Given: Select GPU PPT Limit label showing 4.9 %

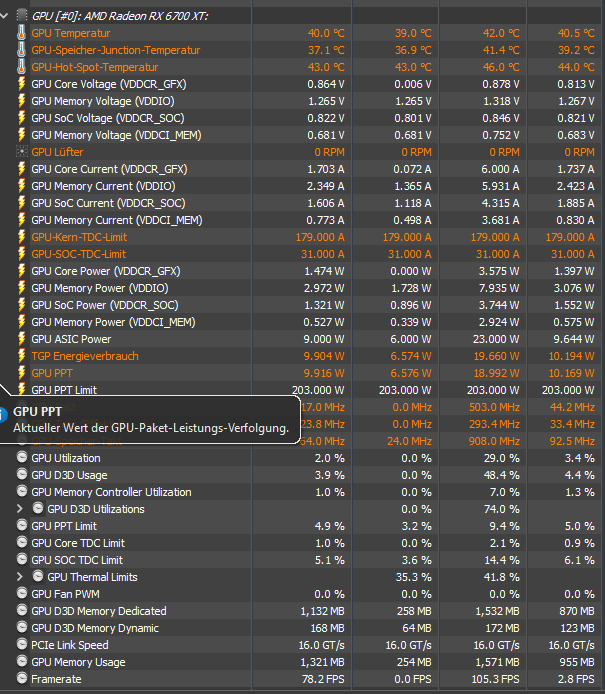Looking at the screenshot, I should [x=64, y=526].
